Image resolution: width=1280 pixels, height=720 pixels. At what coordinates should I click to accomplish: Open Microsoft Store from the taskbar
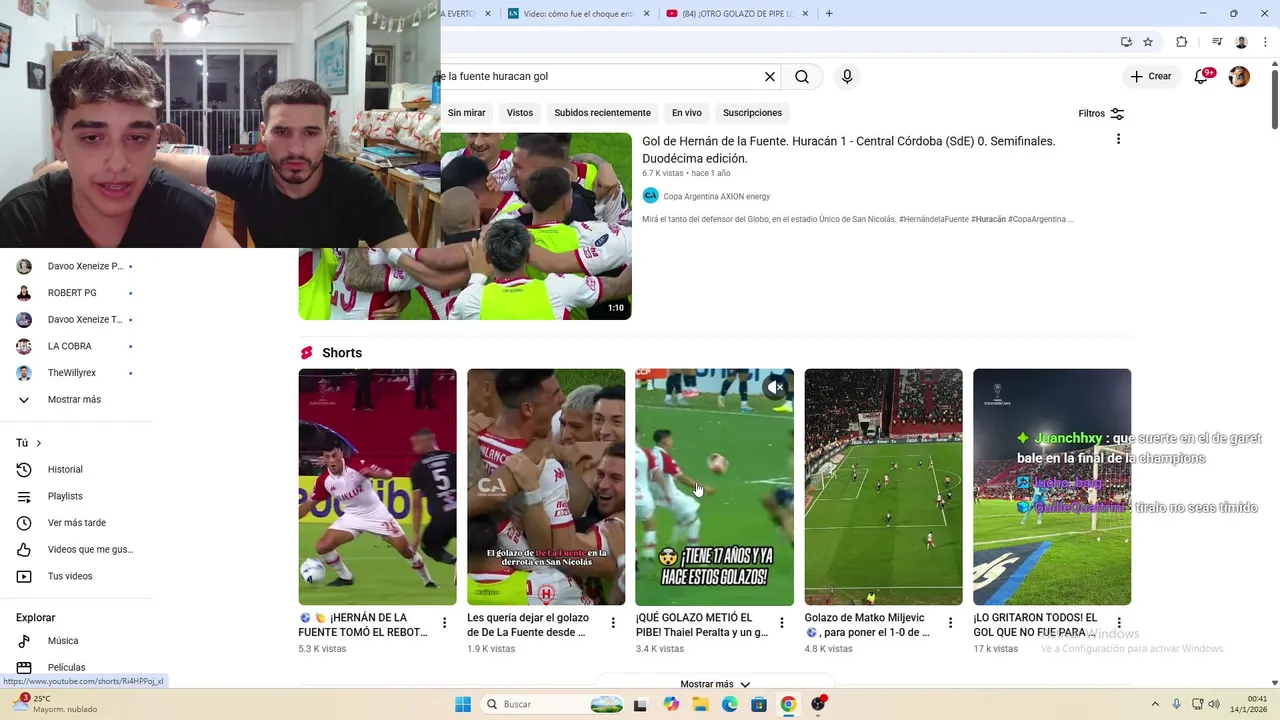[x=759, y=704]
